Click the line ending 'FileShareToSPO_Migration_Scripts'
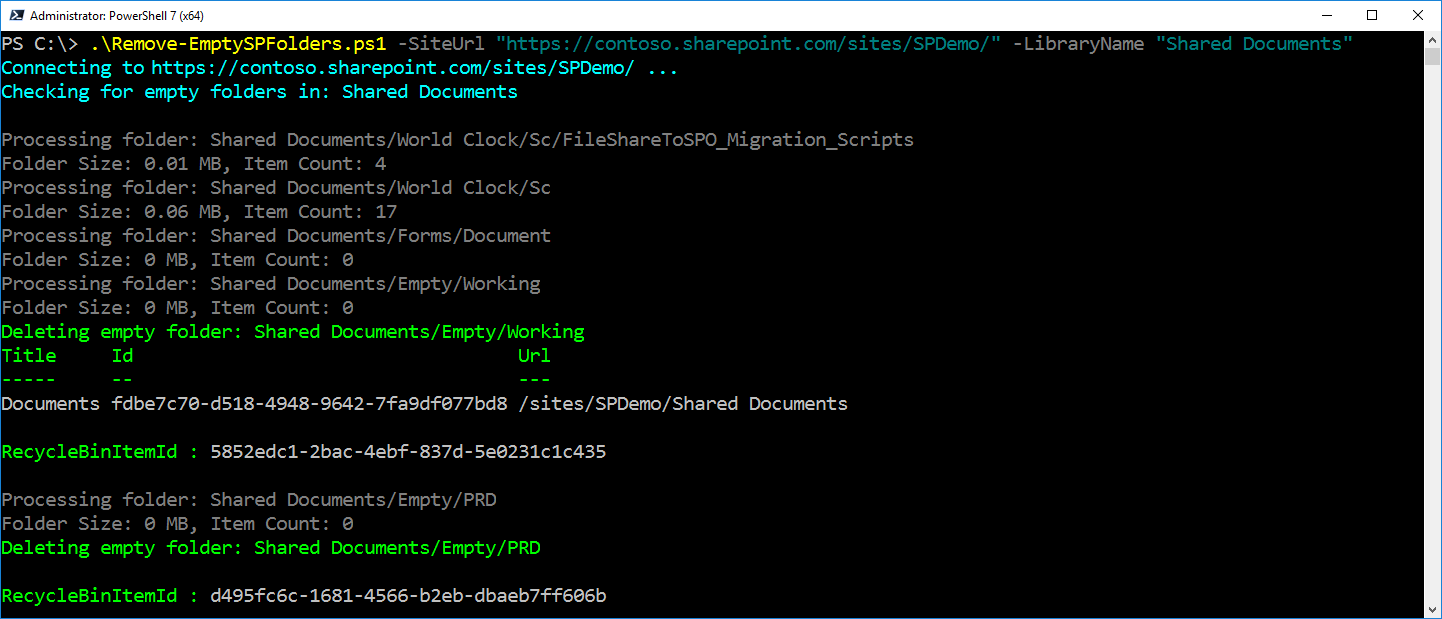This screenshot has height=619, width=1442. [458, 140]
